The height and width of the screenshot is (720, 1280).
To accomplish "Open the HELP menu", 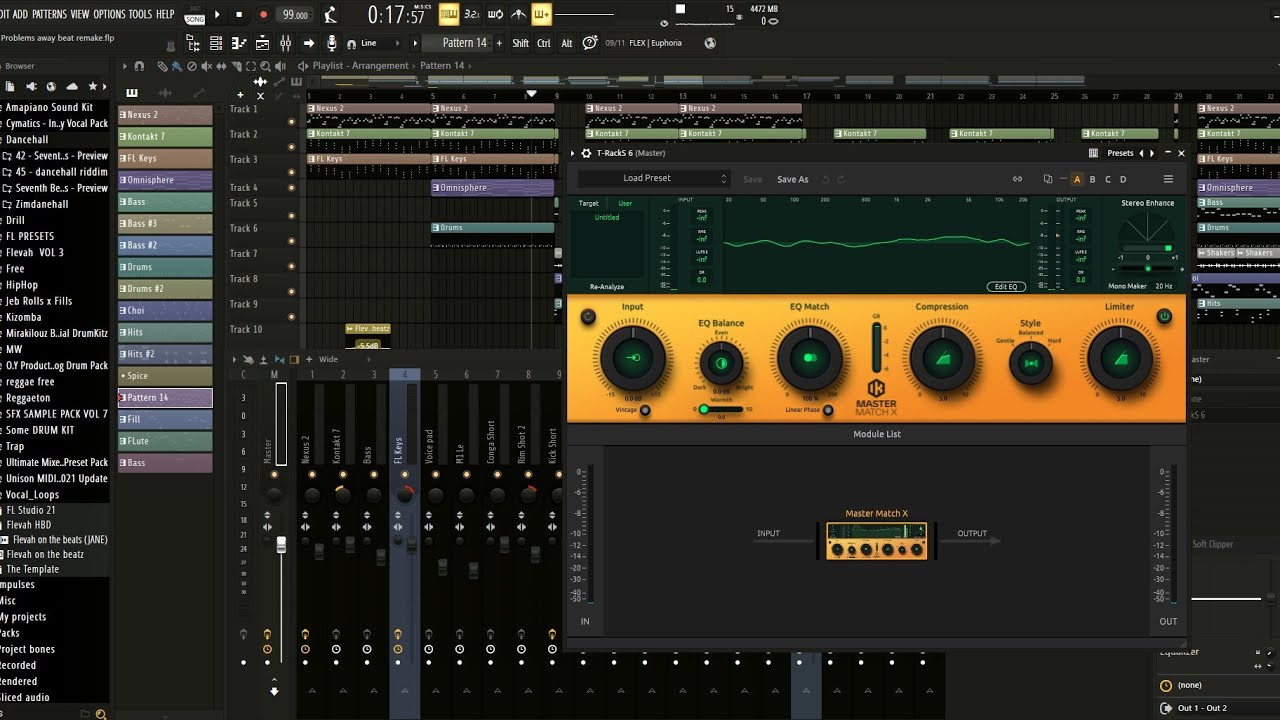I will click(x=165, y=14).
